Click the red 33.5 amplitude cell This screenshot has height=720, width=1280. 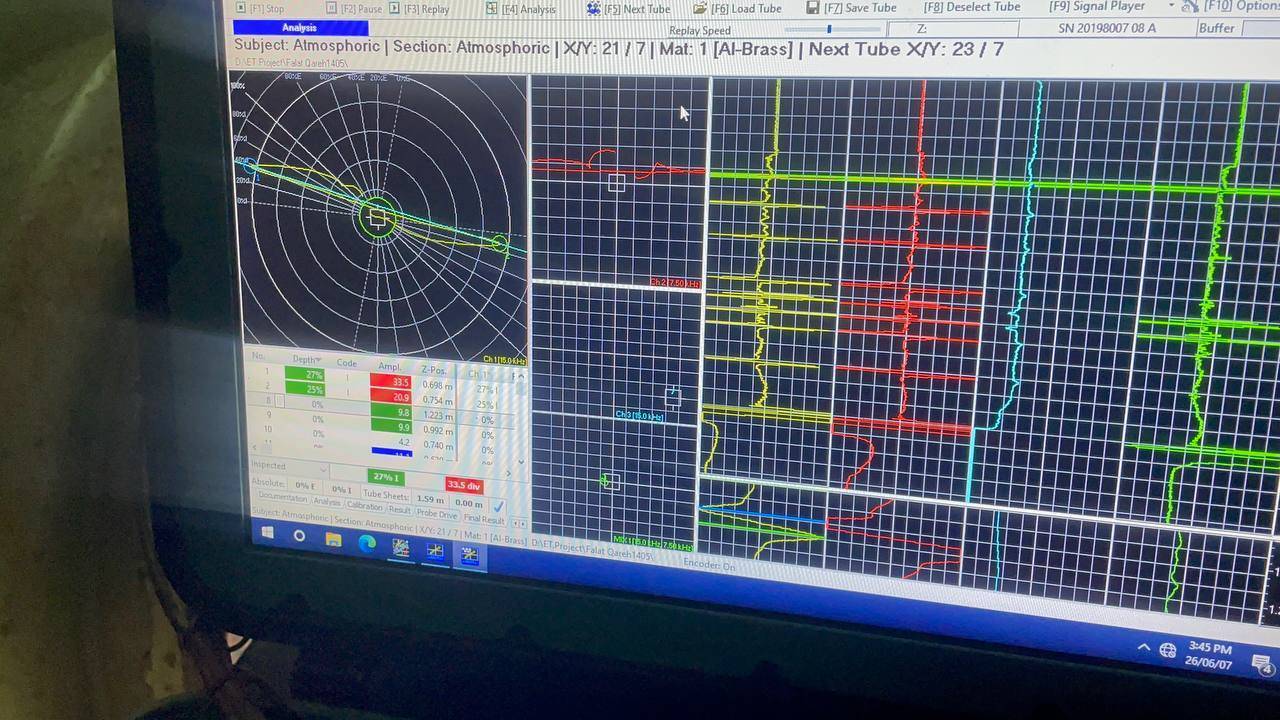point(391,381)
